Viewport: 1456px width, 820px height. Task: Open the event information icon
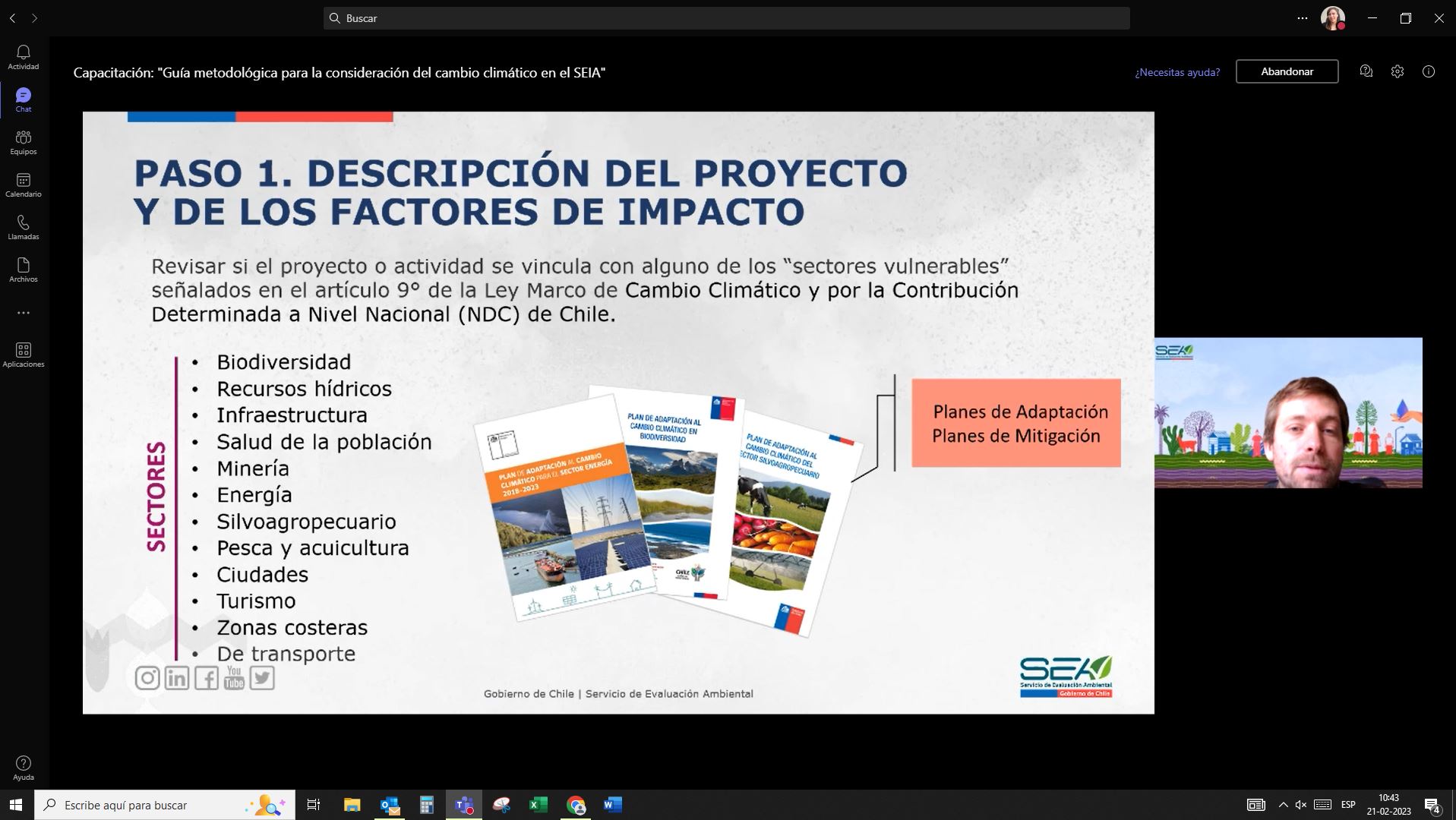point(1429,71)
